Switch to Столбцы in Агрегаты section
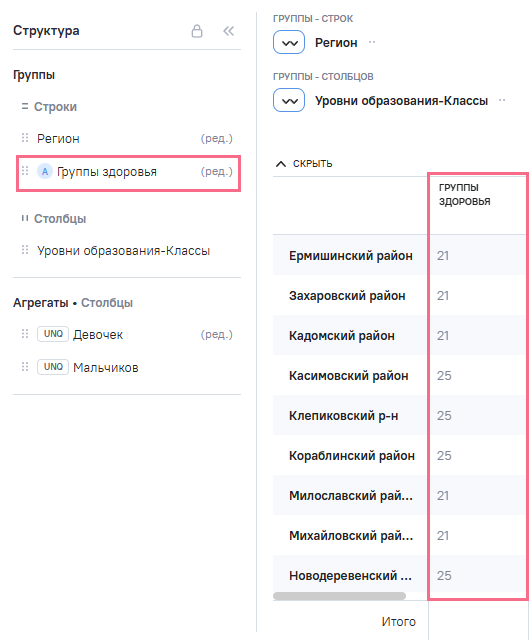The height and width of the screenshot is (640, 529). [107, 303]
